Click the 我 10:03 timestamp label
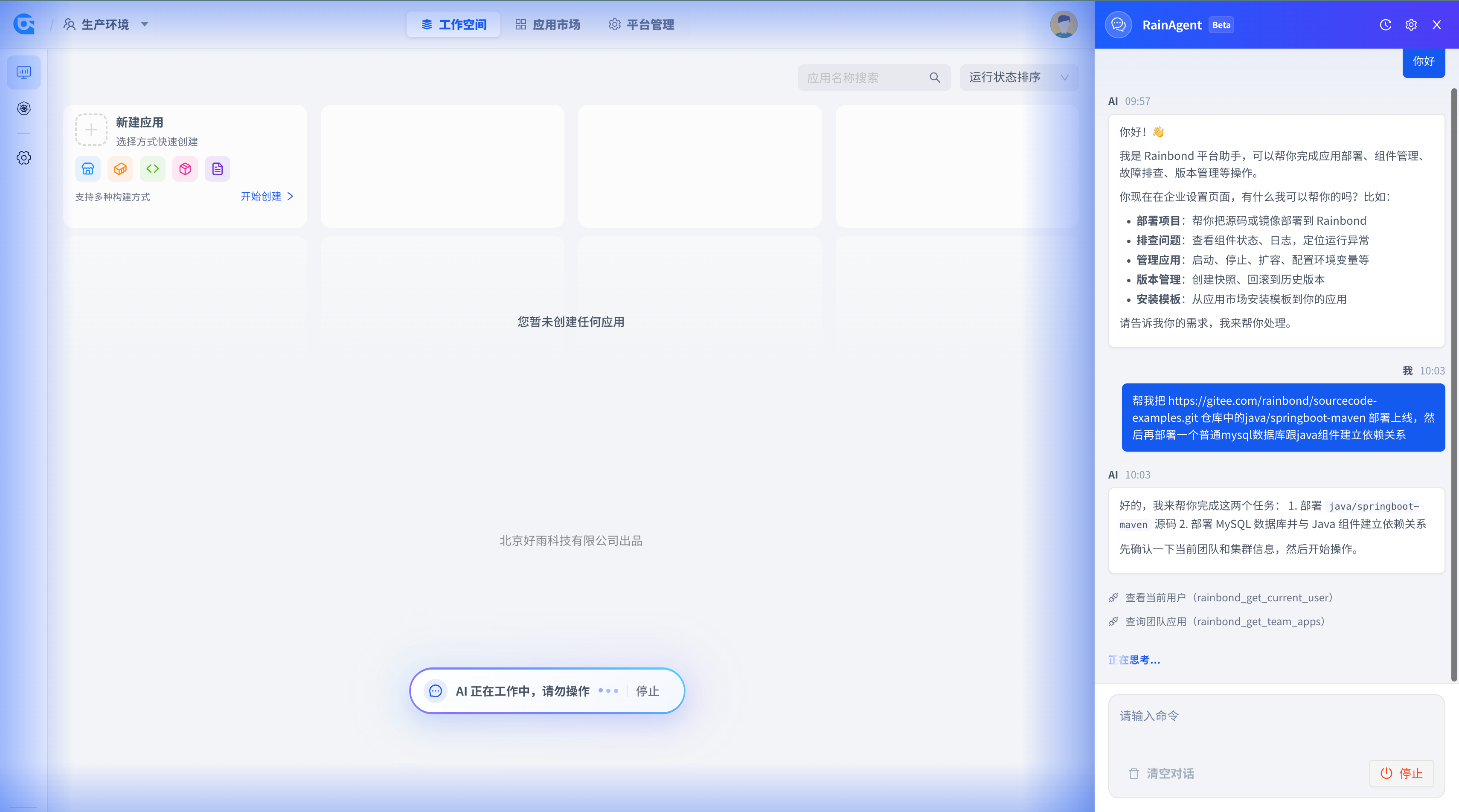This screenshot has height=812, width=1459. (x=1424, y=371)
